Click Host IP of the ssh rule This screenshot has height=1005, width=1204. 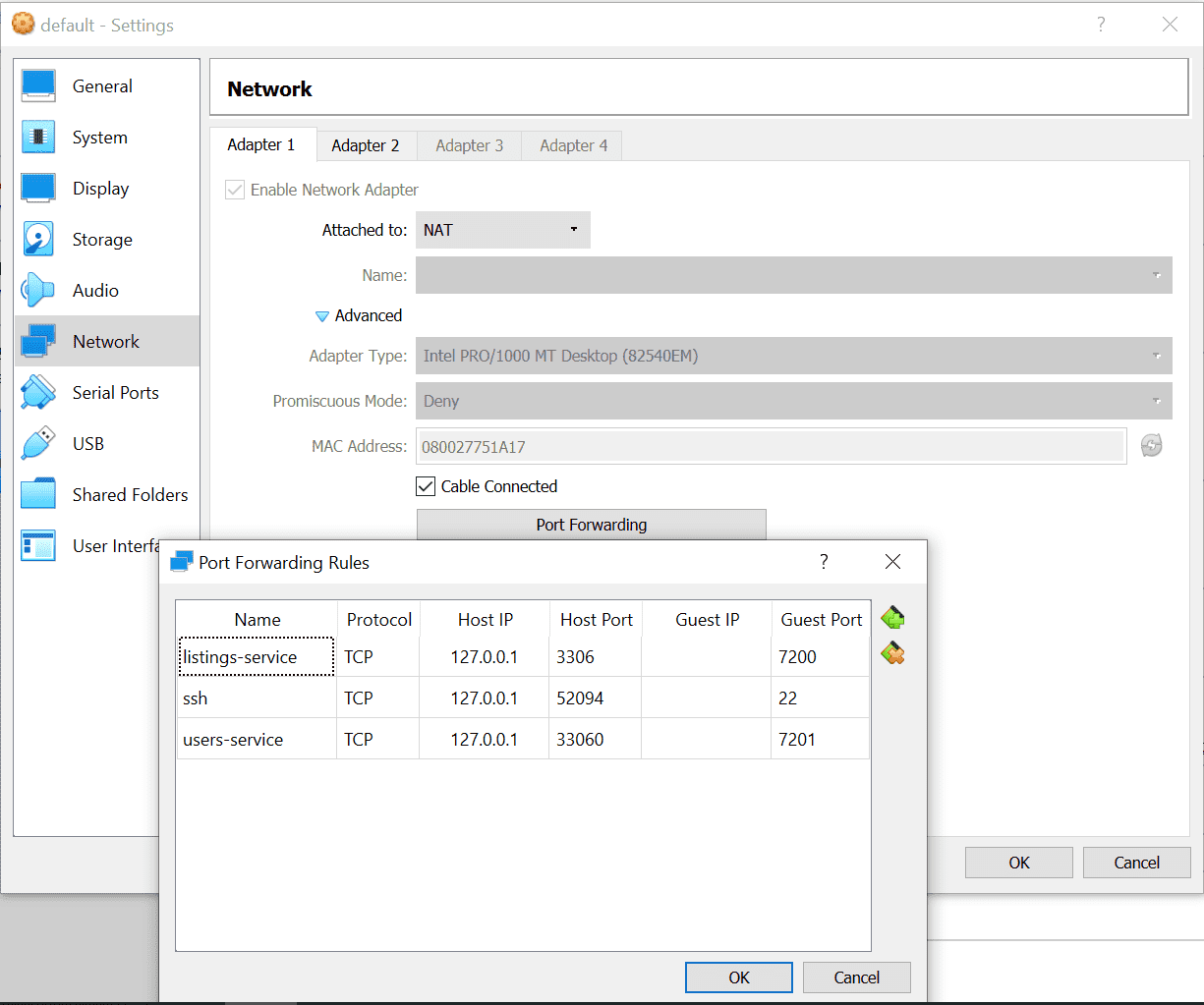pos(485,698)
